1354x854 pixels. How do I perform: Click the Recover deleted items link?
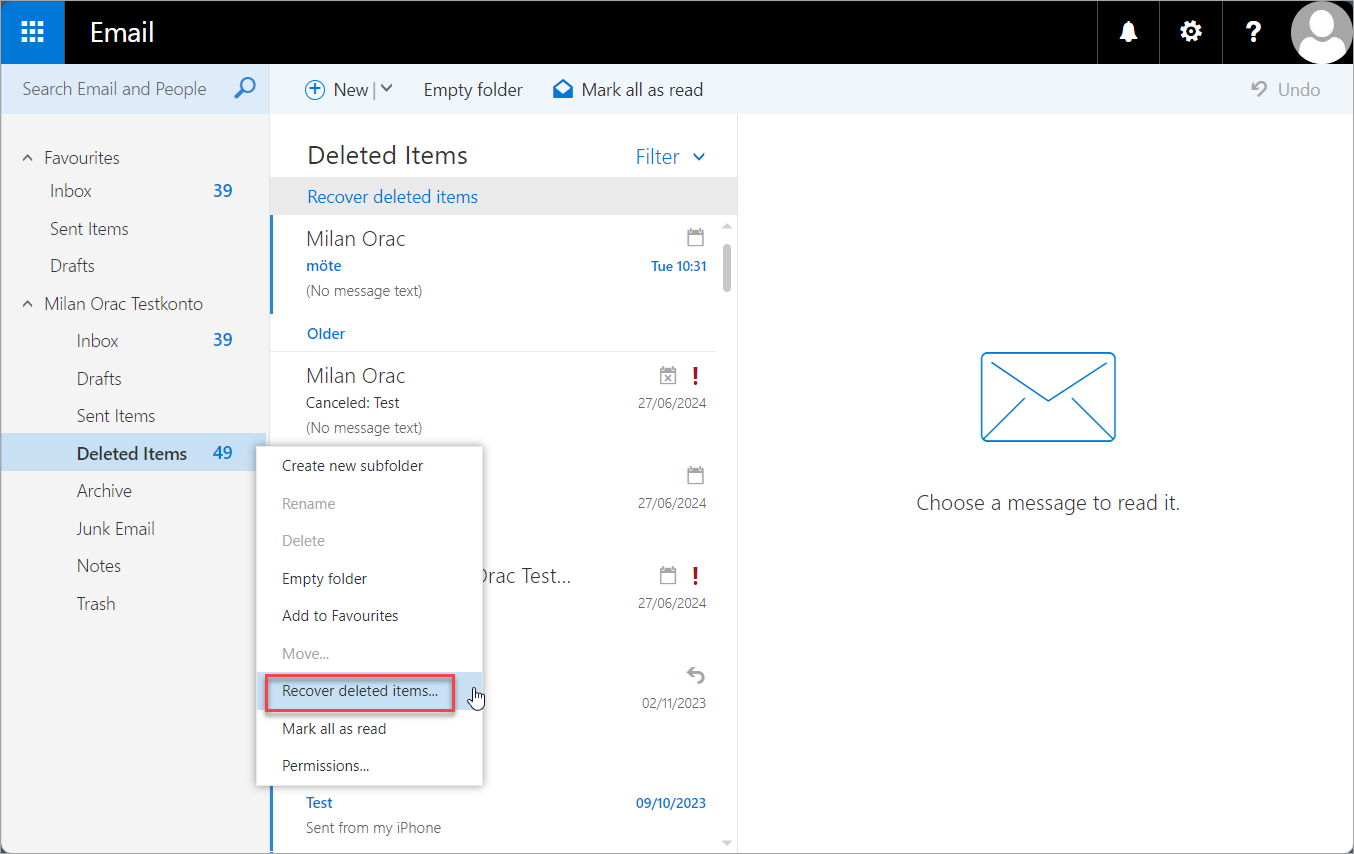tap(392, 197)
